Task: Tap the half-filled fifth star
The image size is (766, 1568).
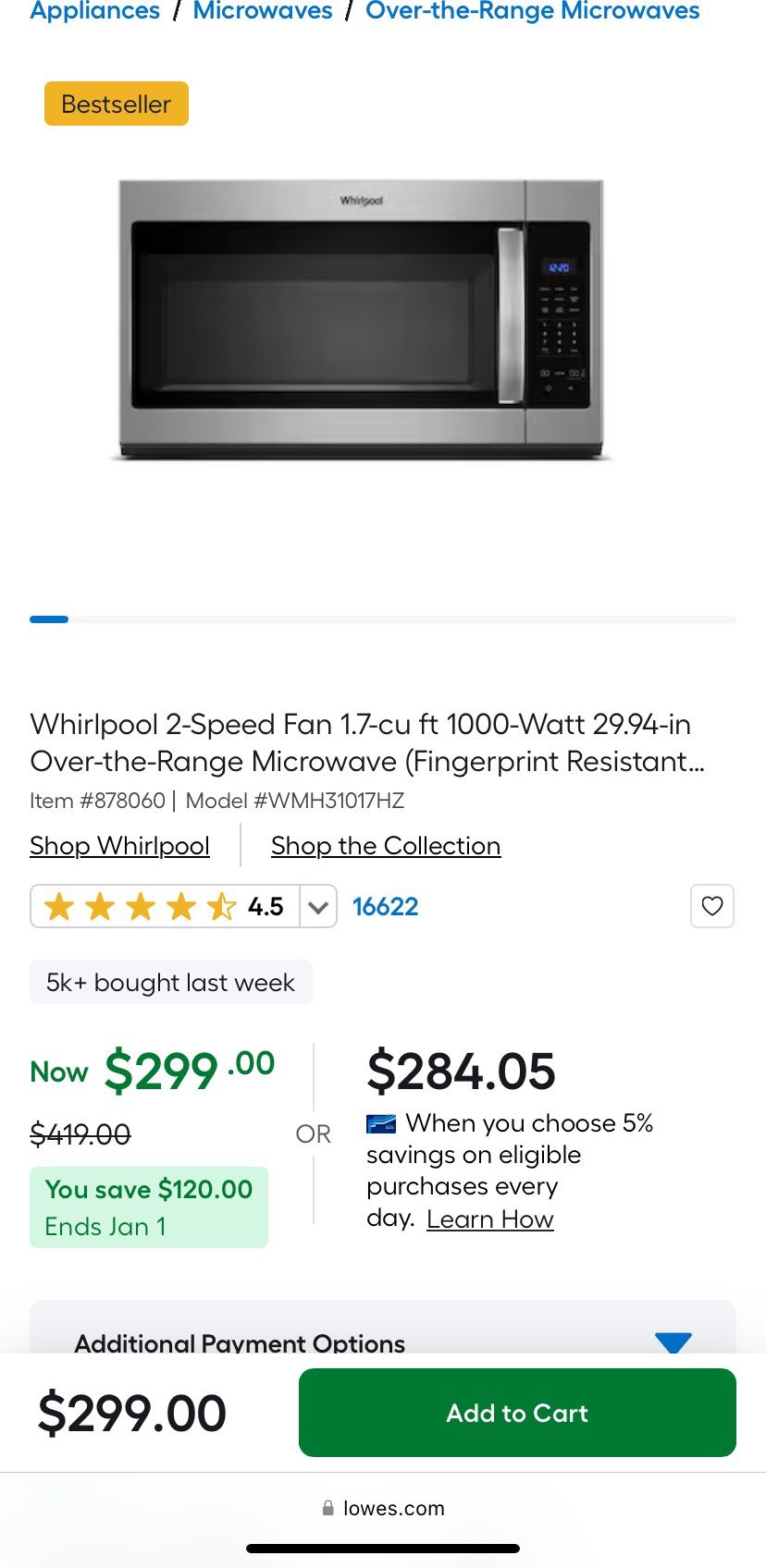Action: (x=221, y=906)
